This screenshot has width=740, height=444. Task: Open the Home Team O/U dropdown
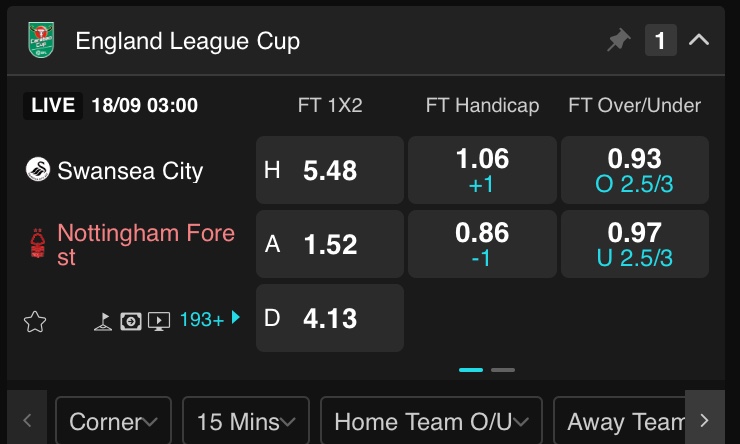click(431, 421)
